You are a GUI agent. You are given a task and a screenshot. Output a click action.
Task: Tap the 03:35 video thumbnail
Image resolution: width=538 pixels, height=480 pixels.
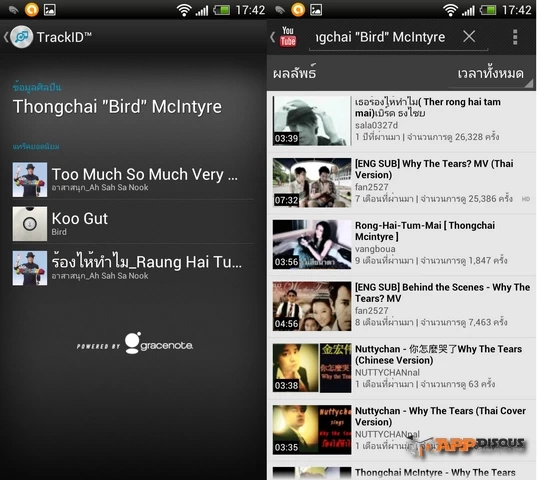point(312,430)
